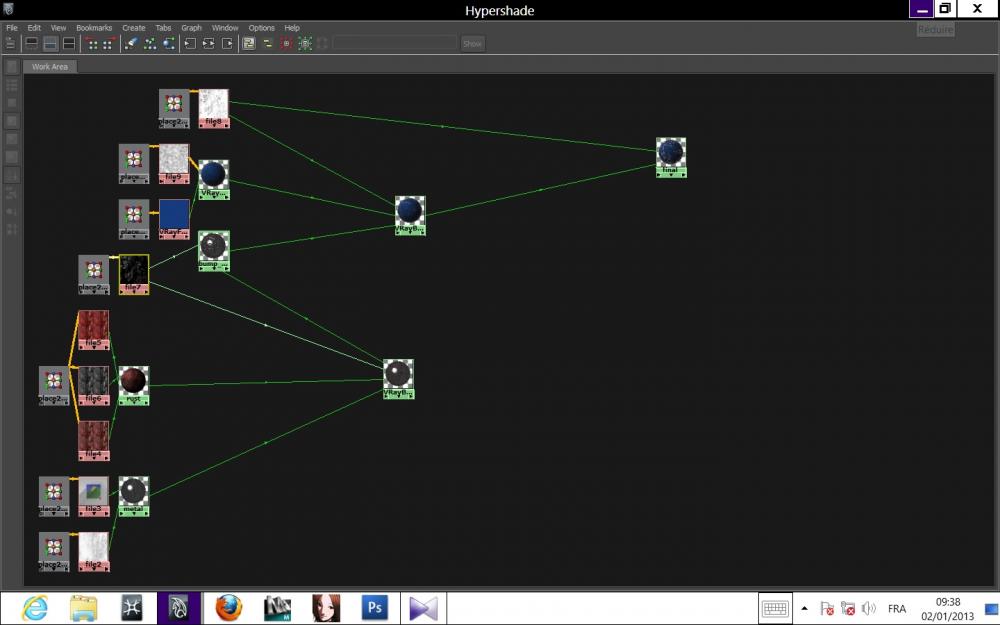Graph materials on selected objects icon

(169, 43)
